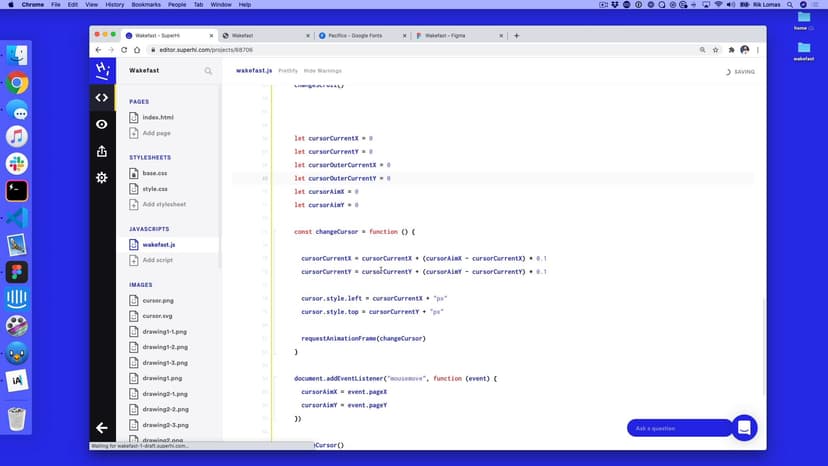Click the search icon beside Wakefast
The height and width of the screenshot is (466, 828).
click(x=208, y=71)
